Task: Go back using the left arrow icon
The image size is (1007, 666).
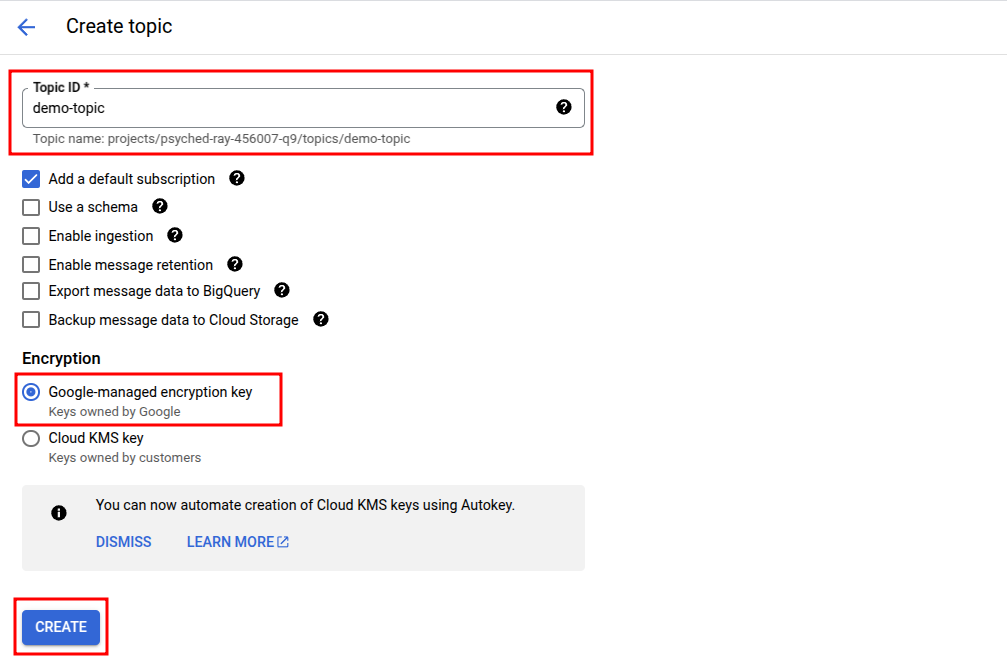Action: tap(26, 27)
